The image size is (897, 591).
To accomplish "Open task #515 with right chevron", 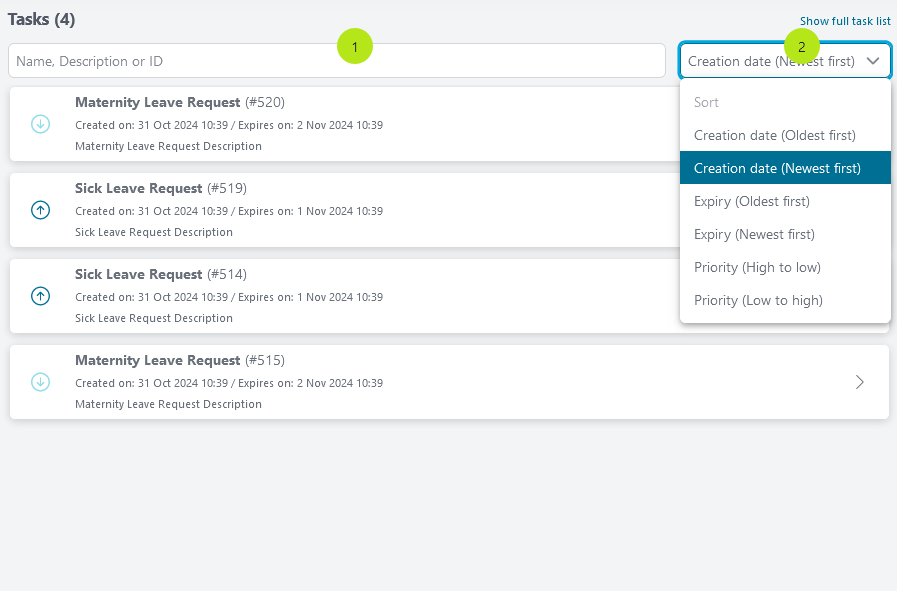I will [x=859, y=382].
